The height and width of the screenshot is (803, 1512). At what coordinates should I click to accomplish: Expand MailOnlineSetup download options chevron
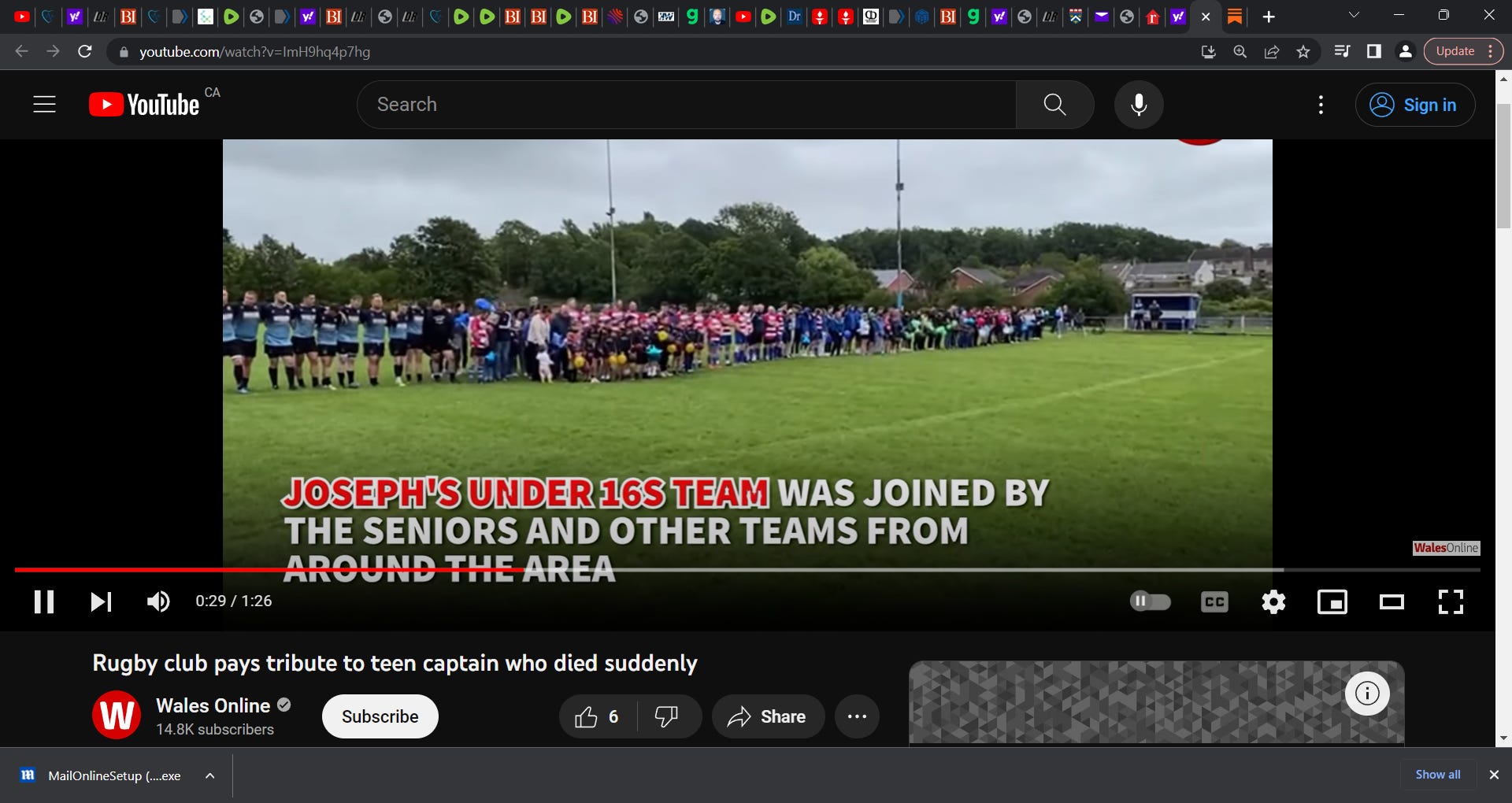(209, 775)
